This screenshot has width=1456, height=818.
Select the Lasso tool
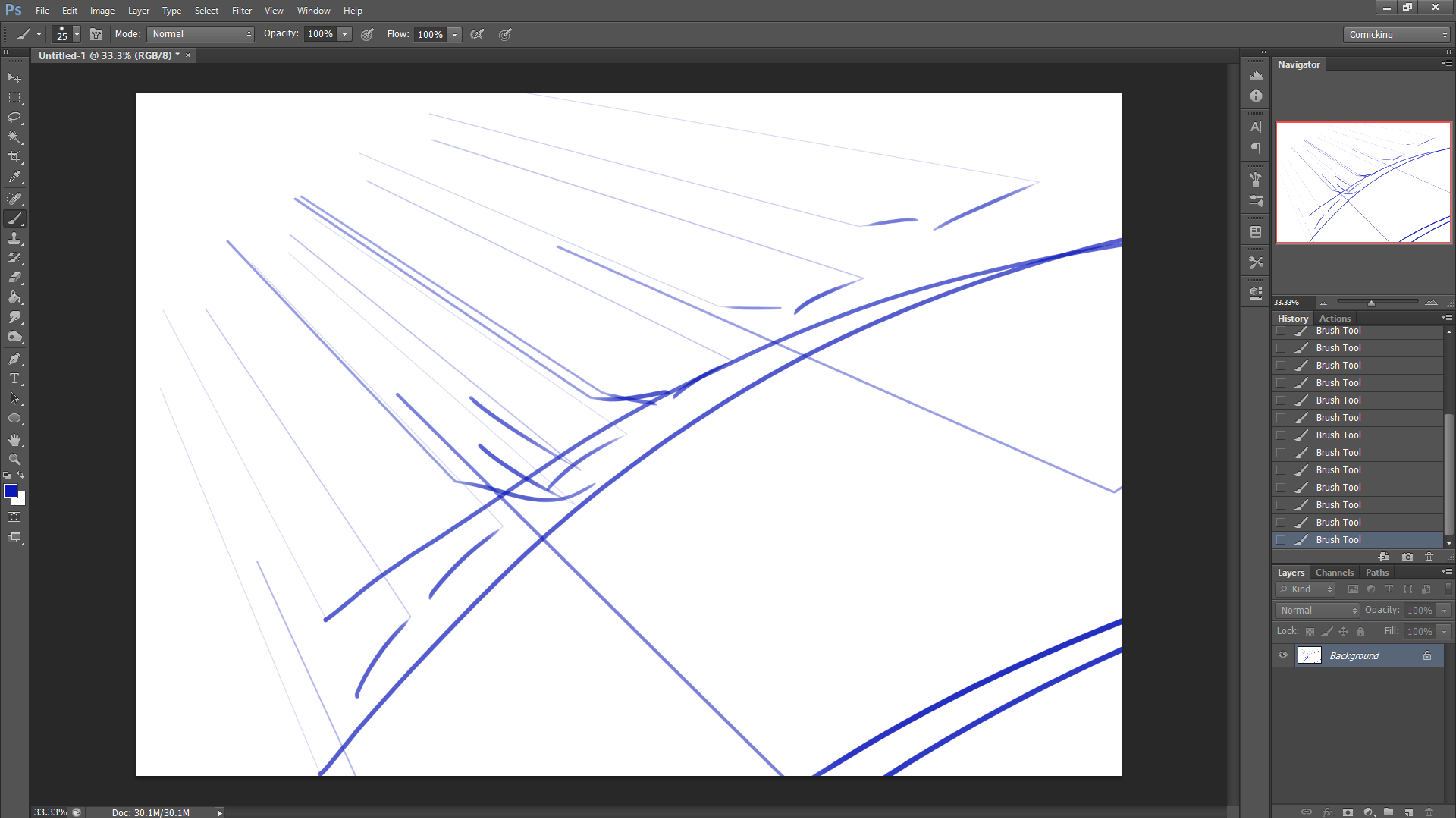[x=15, y=118]
